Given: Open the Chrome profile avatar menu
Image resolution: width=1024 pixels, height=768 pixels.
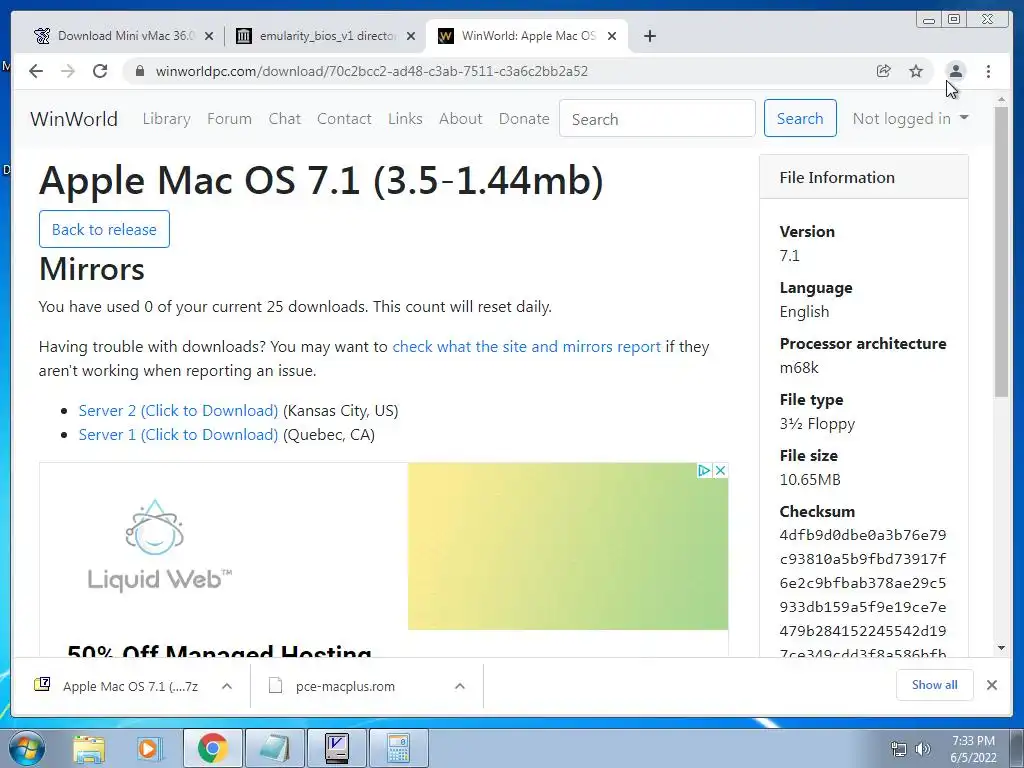Looking at the screenshot, I should pos(955,71).
